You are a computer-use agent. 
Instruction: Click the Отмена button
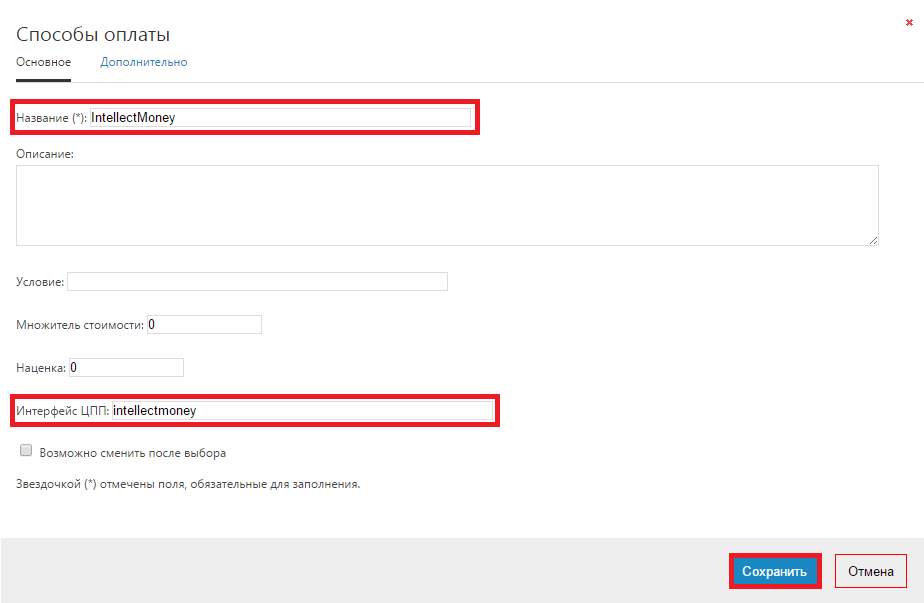[x=870, y=572]
